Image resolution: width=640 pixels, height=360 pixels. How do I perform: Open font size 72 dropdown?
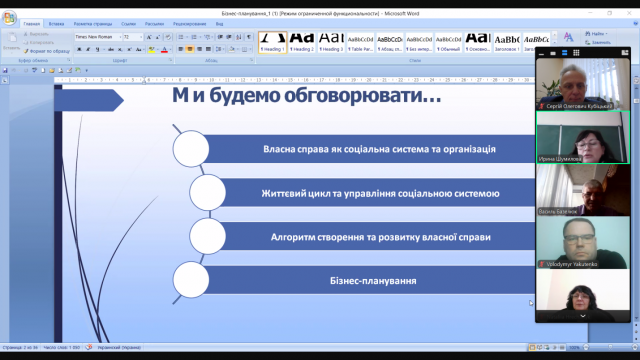141,37
